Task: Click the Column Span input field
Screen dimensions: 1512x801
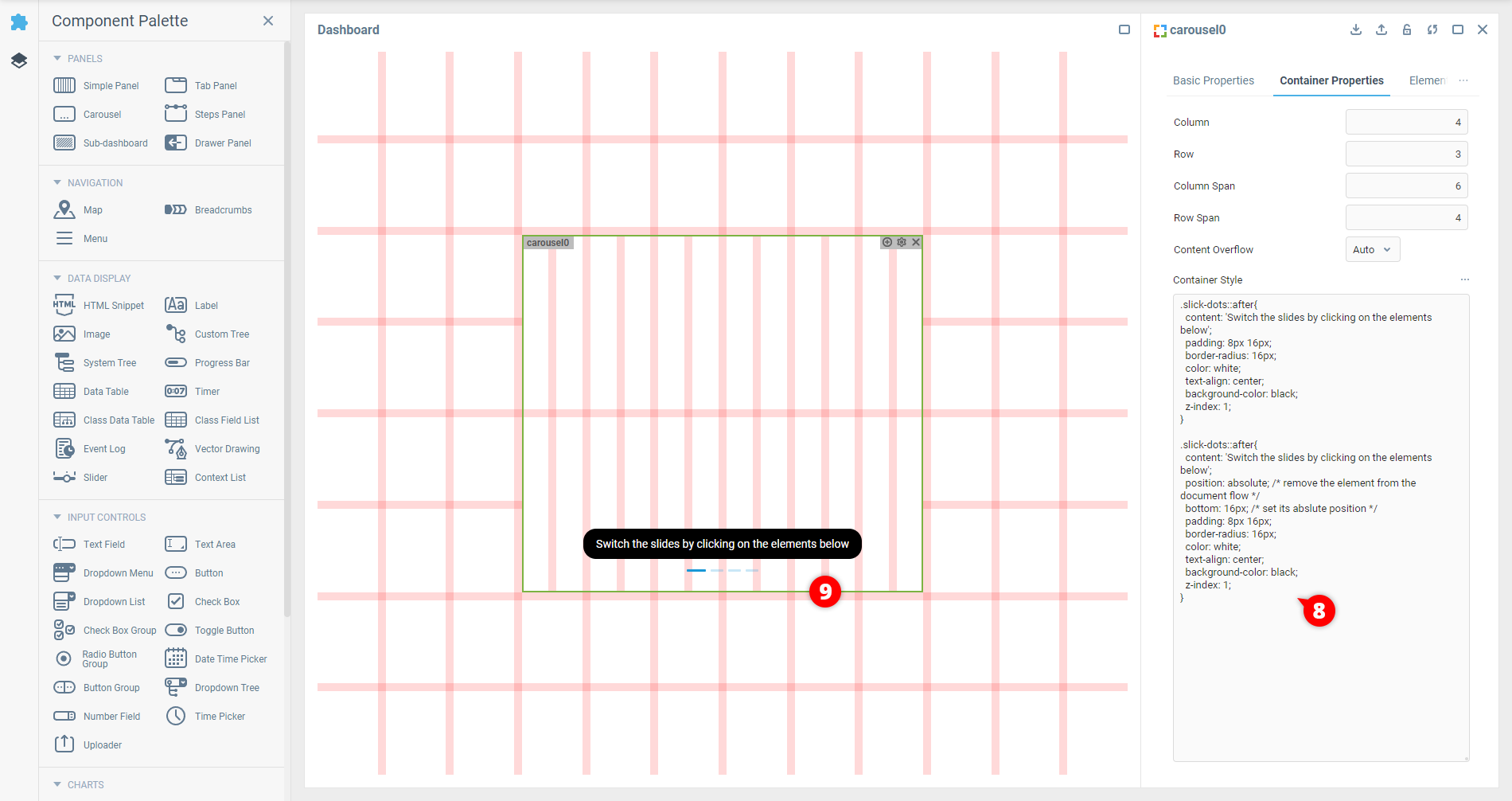Action: (x=1406, y=186)
